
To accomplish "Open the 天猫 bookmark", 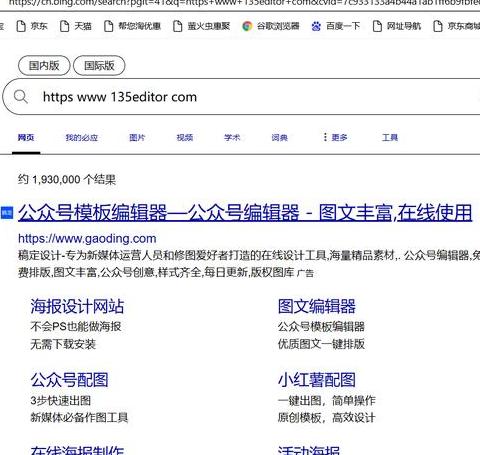I will point(76,26).
